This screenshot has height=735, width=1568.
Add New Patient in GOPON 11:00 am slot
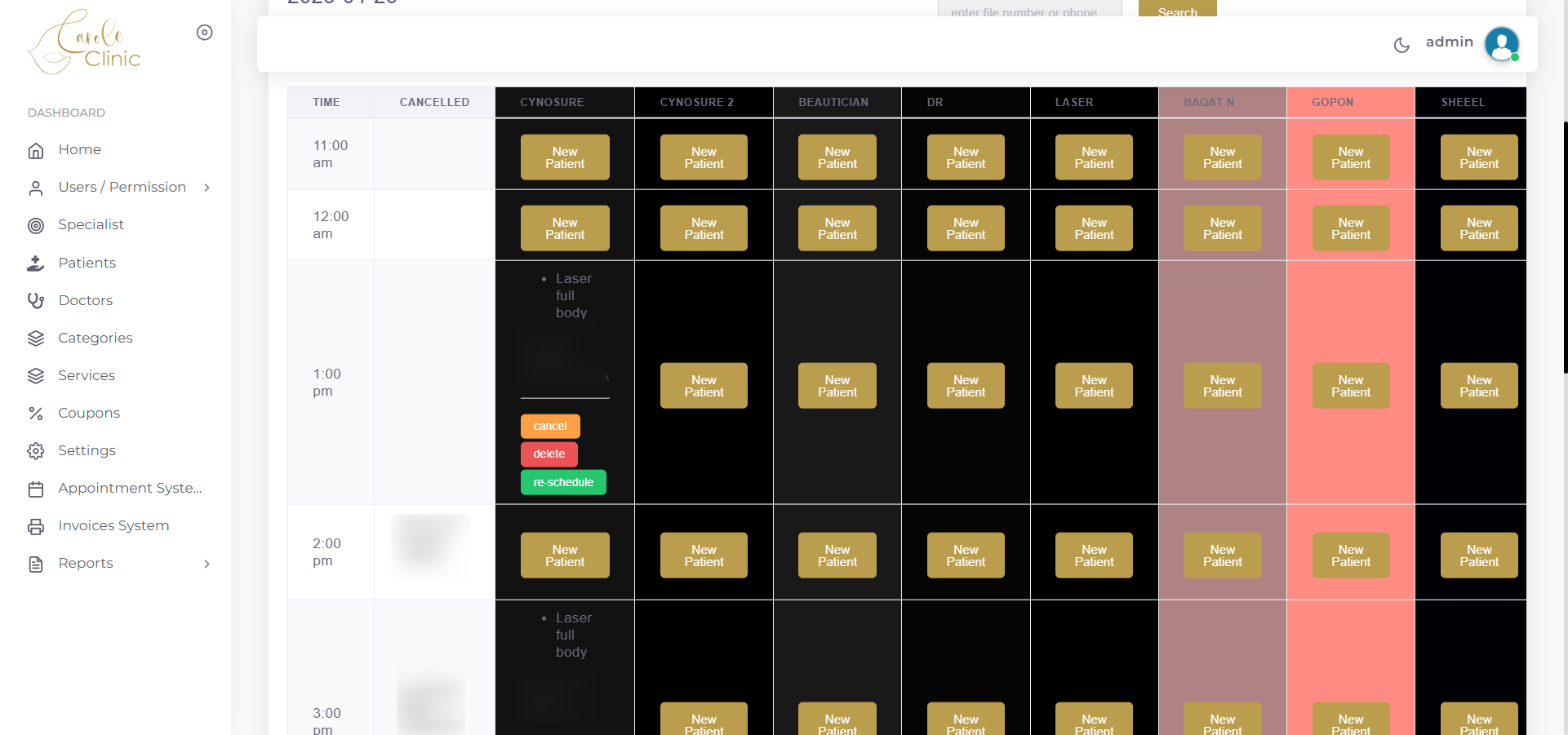[1350, 157]
